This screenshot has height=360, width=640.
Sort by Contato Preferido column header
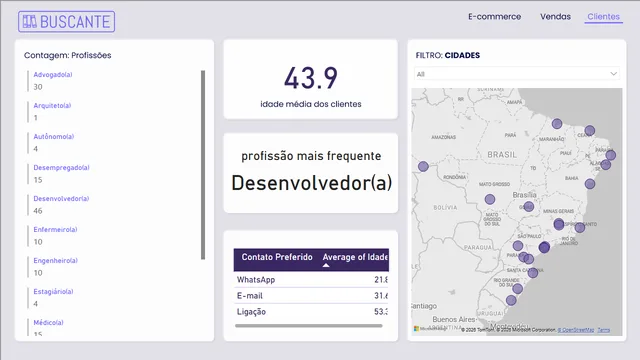coord(277,257)
